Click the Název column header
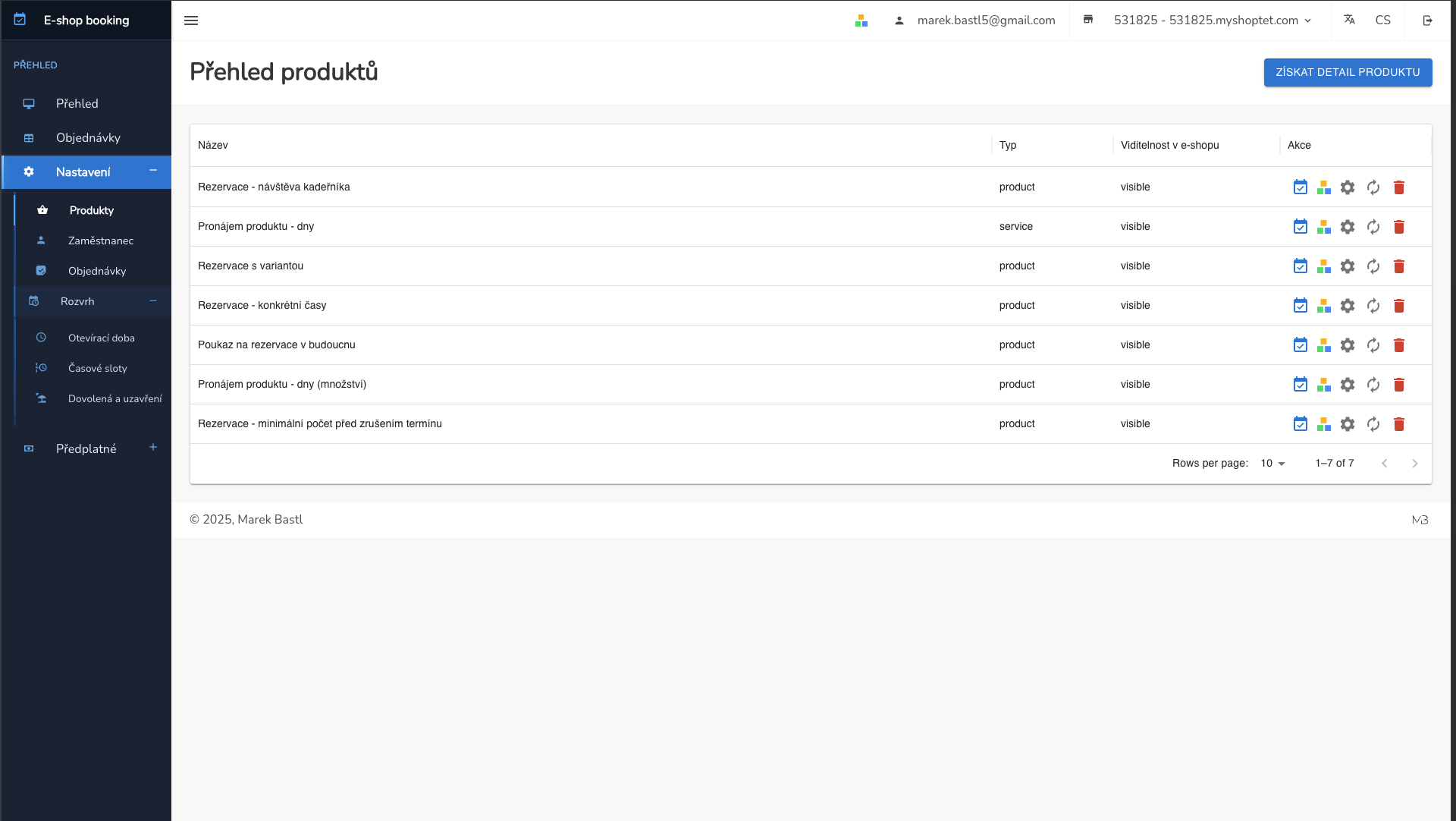 [213, 145]
